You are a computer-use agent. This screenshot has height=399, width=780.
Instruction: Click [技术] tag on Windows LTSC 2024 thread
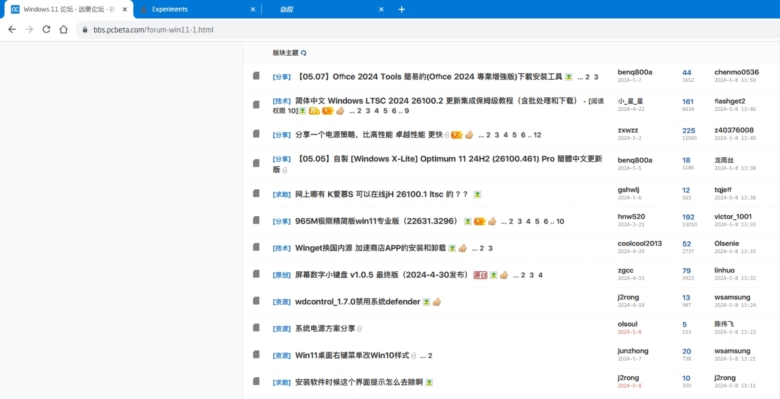[282, 101]
